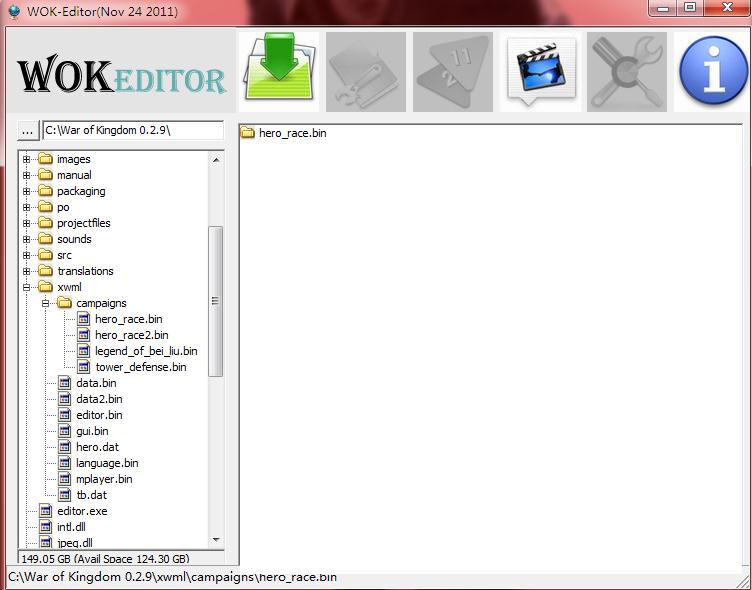Image resolution: width=752 pixels, height=590 pixels.
Task: Select intl.dll file
Action: coord(71,527)
